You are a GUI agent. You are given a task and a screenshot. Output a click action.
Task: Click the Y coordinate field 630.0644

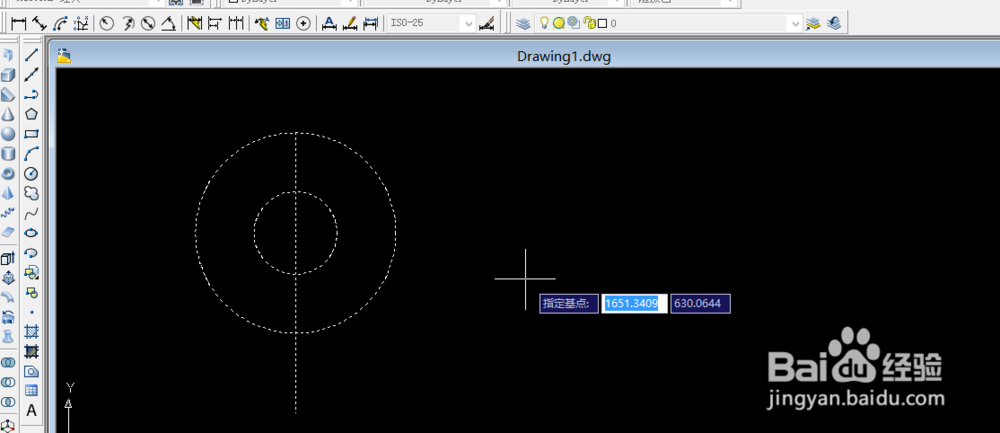700,304
